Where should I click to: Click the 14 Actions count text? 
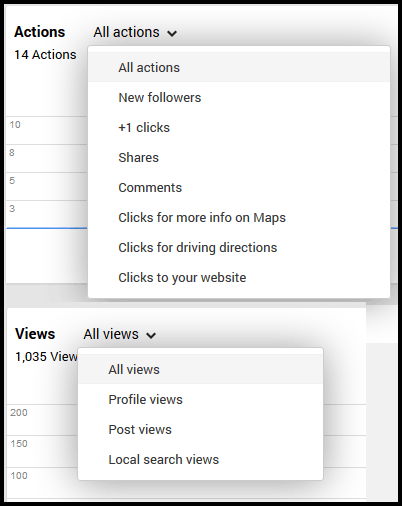pyautogui.click(x=45, y=55)
